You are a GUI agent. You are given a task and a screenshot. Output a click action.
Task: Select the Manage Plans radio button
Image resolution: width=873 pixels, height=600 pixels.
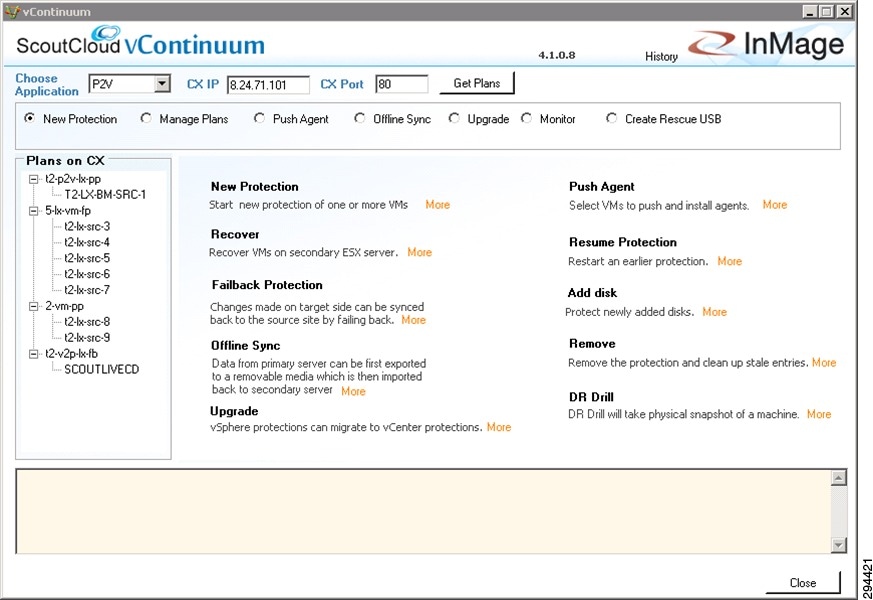click(x=146, y=118)
